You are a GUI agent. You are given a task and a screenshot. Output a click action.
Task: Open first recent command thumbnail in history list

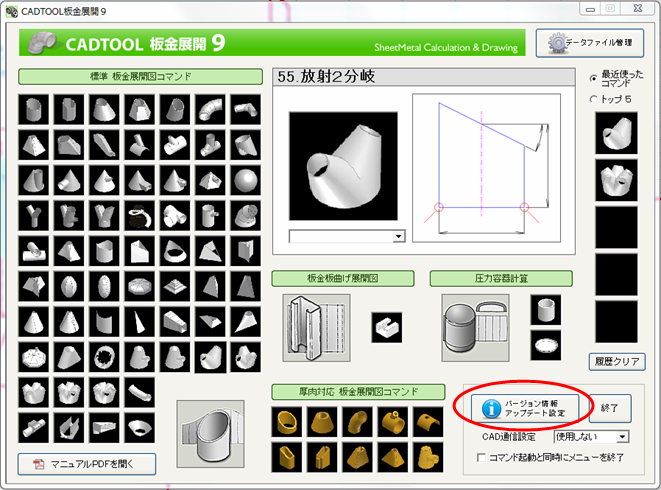(x=616, y=133)
